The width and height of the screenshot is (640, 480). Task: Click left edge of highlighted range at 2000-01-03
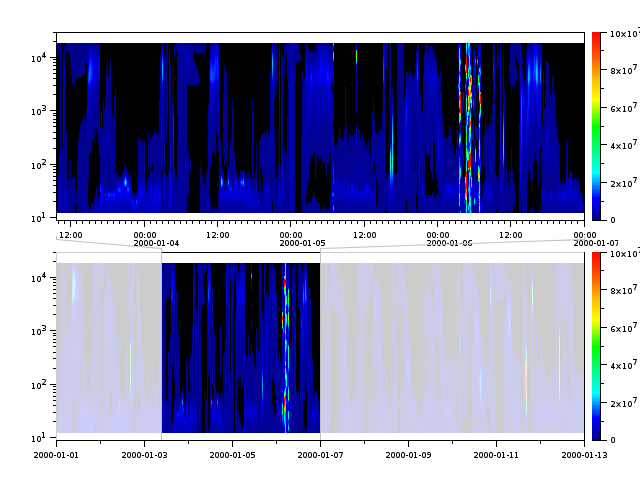tap(162, 345)
